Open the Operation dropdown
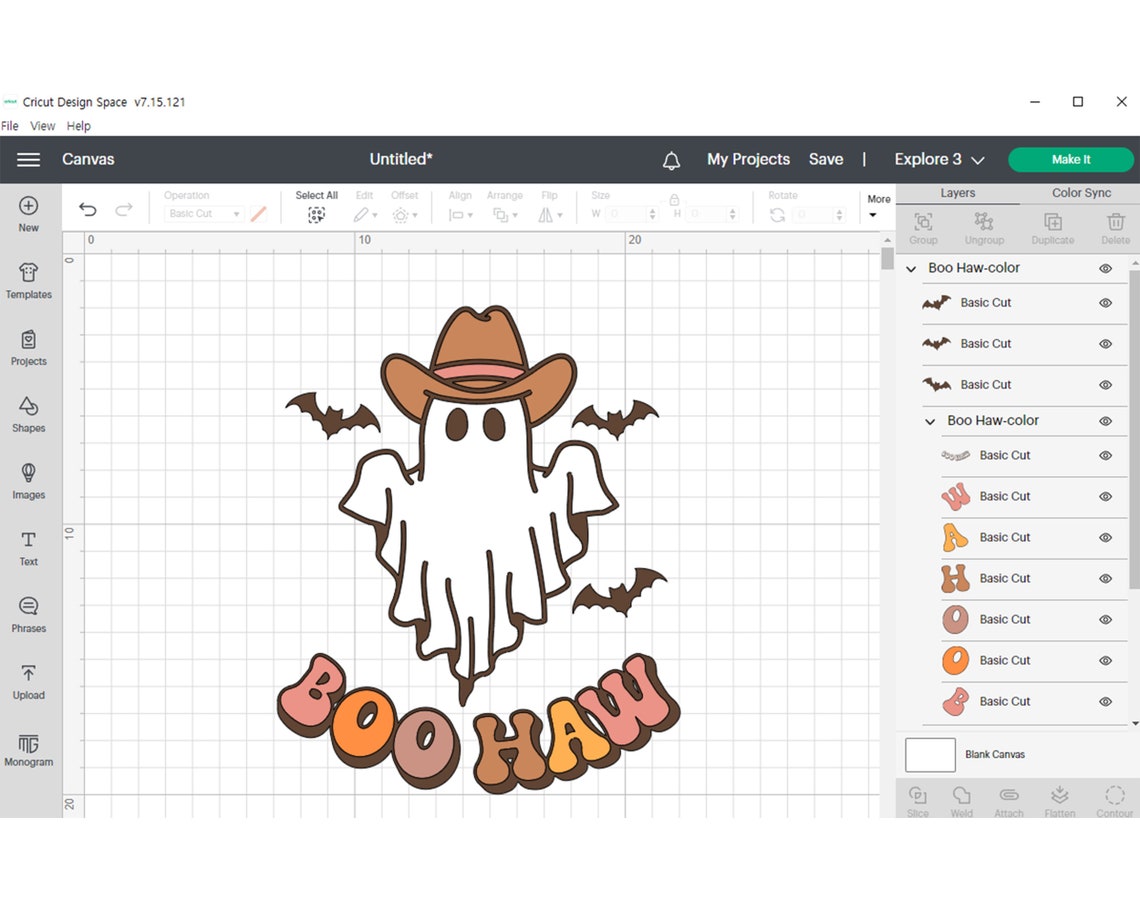 pyautogui.click(x=203, y=213)
